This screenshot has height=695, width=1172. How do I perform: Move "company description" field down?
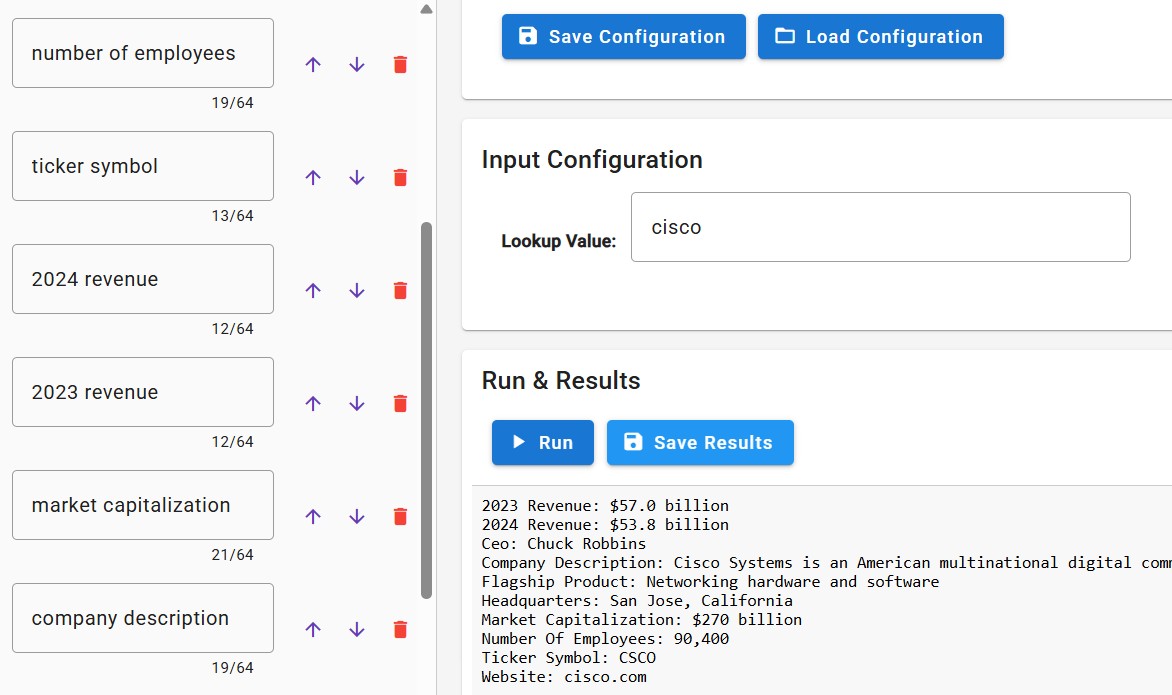[357, 629]
